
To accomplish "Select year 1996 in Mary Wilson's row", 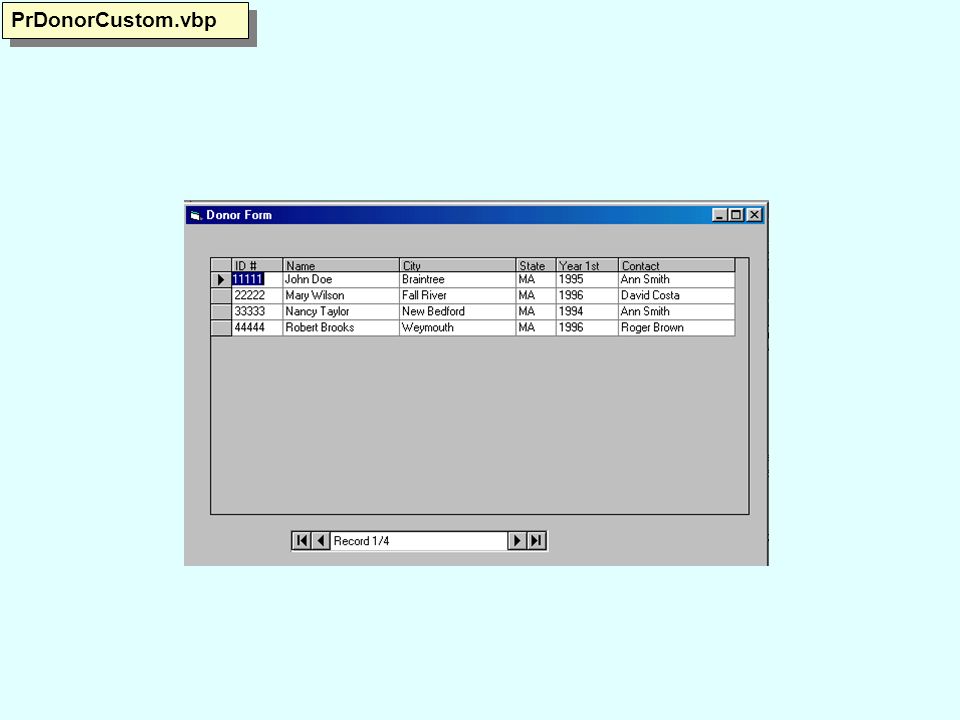I will click(x=588, y=295).
